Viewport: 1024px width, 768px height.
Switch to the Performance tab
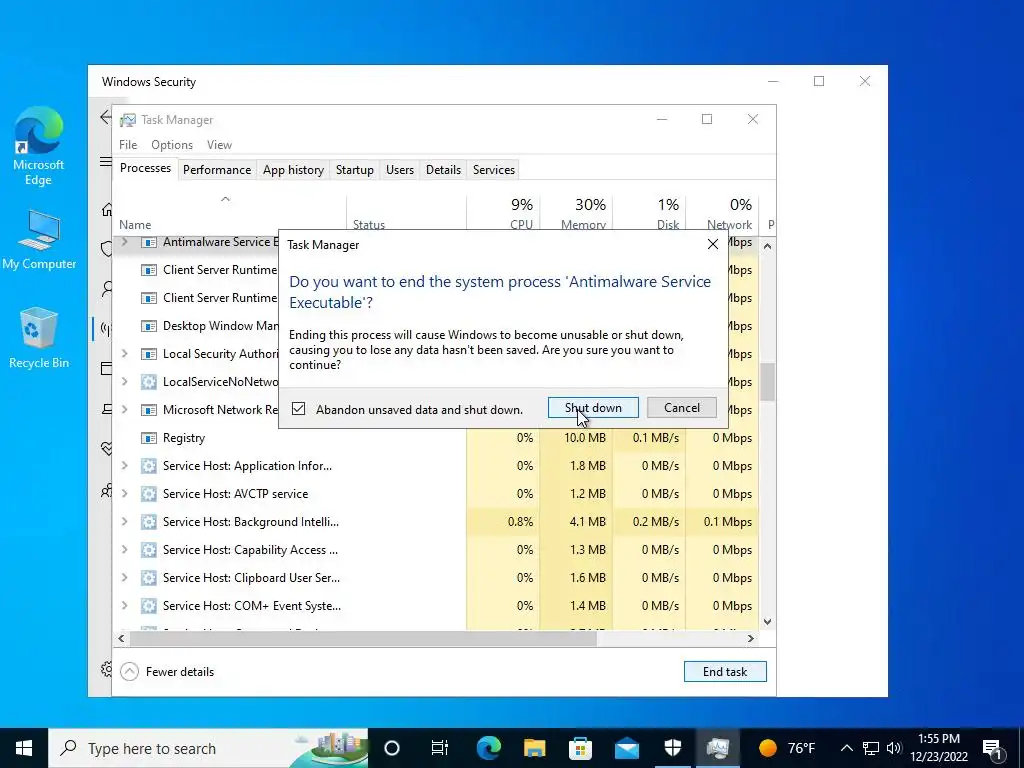[217, 170]
